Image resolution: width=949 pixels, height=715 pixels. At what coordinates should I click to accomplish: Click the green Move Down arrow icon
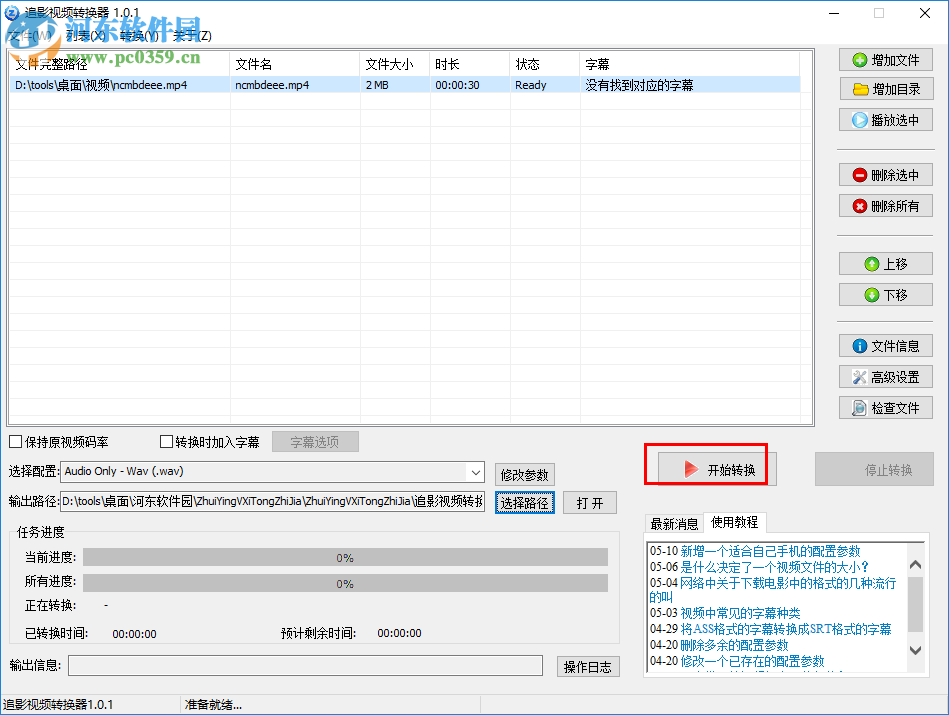pyautogui.click(x=872, y=295)
